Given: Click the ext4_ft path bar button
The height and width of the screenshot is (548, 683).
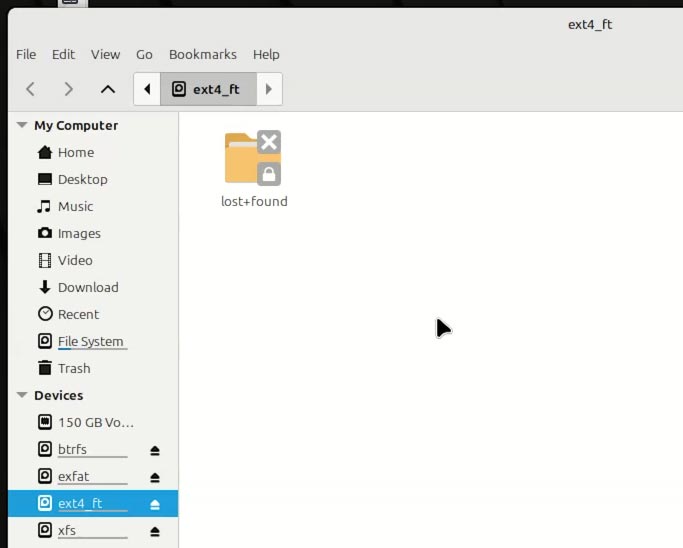Looking at the screenshot, I should click(x=207, y=89).
